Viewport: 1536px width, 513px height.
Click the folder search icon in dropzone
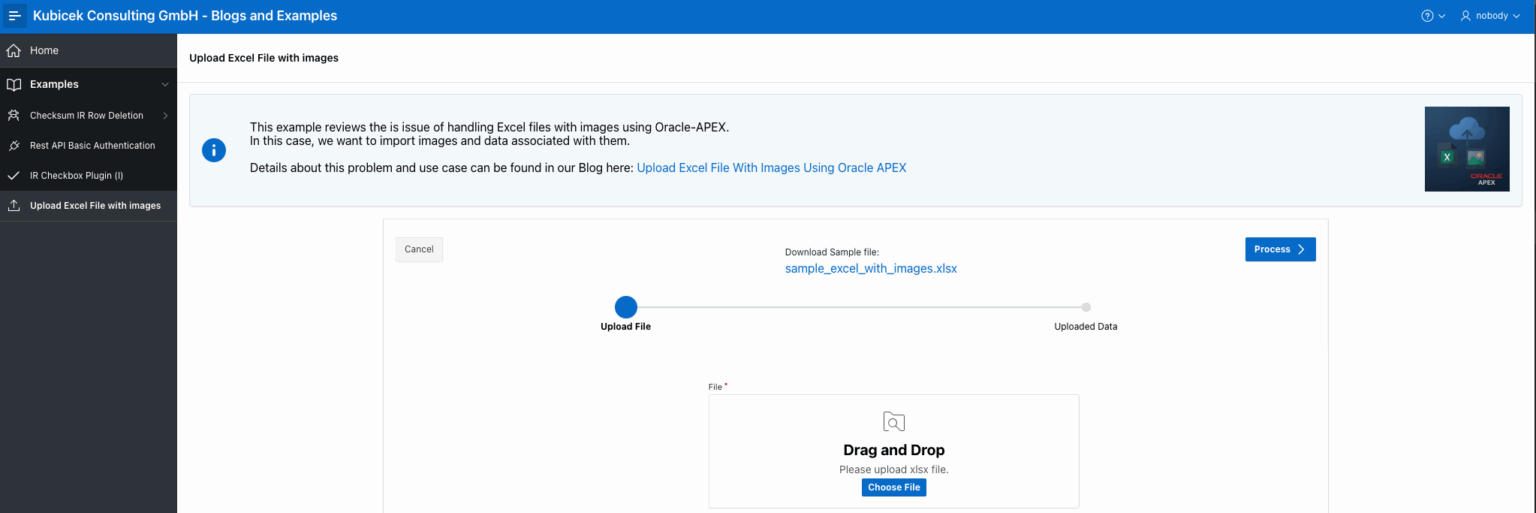tap(894, 422)
